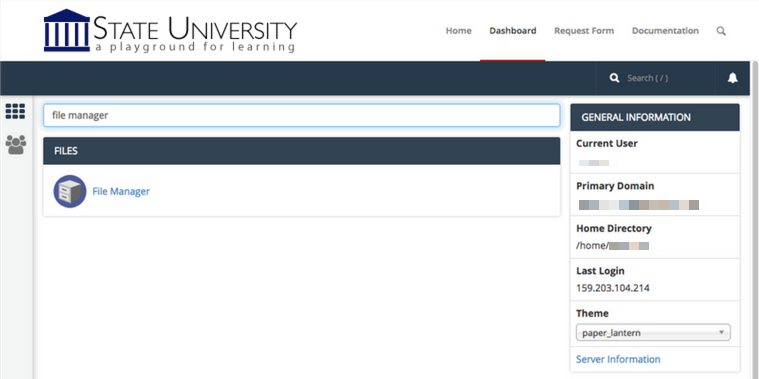
Task: Click the page vertical scrollbar
Action: [755, 220]
